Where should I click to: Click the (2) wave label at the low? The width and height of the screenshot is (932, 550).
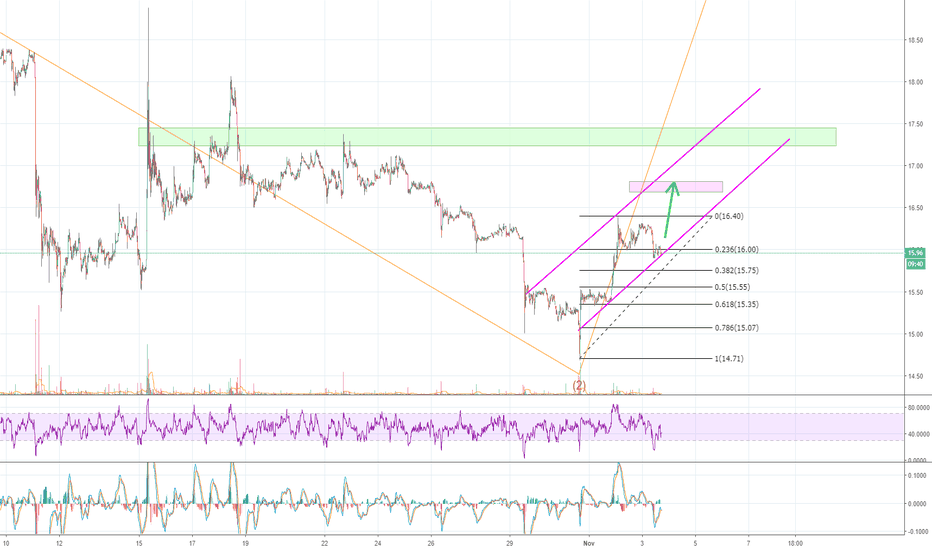[579, 386]
